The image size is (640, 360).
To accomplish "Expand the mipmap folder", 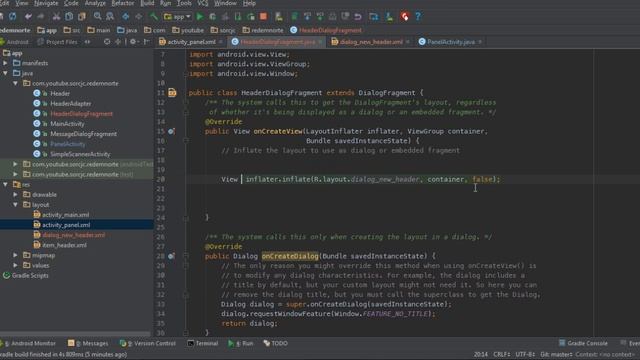I will pyautogui.click(x=16, y=256).
